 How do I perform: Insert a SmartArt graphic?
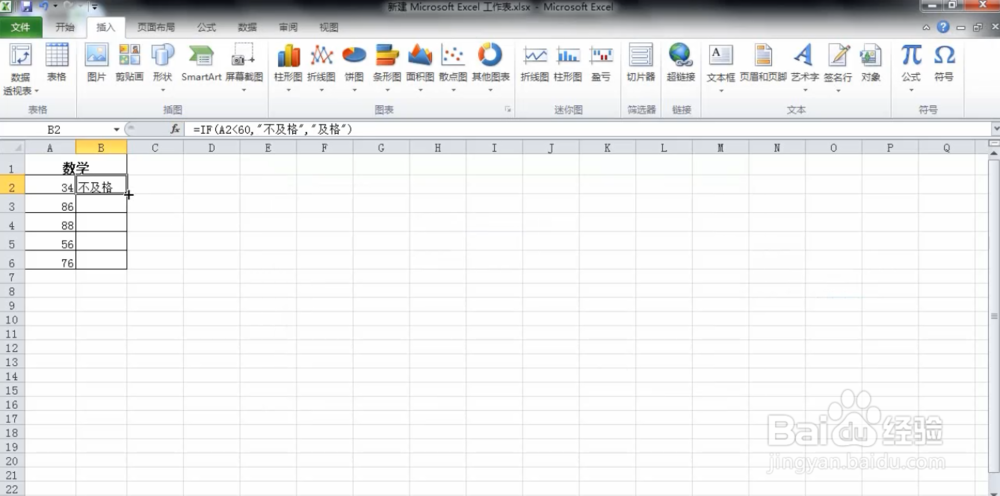201,64
